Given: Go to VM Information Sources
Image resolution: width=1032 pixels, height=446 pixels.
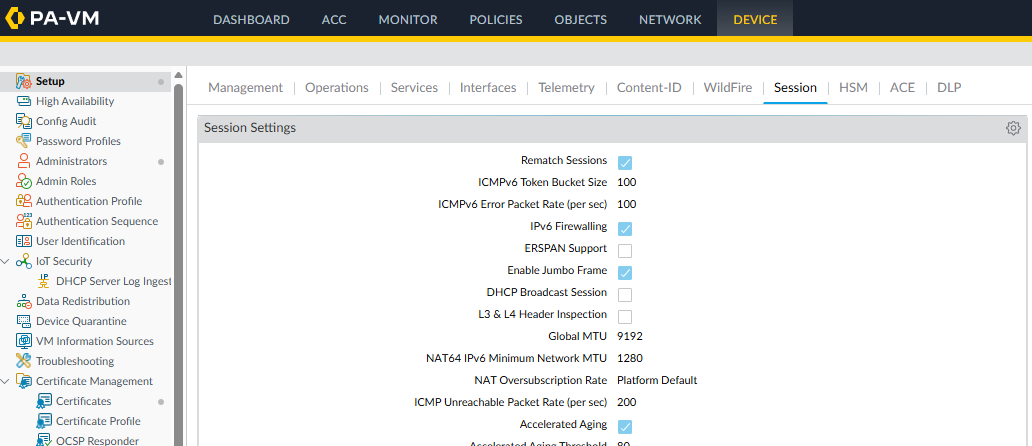Looking at the screenshot, I should click(x=94, y=341).
